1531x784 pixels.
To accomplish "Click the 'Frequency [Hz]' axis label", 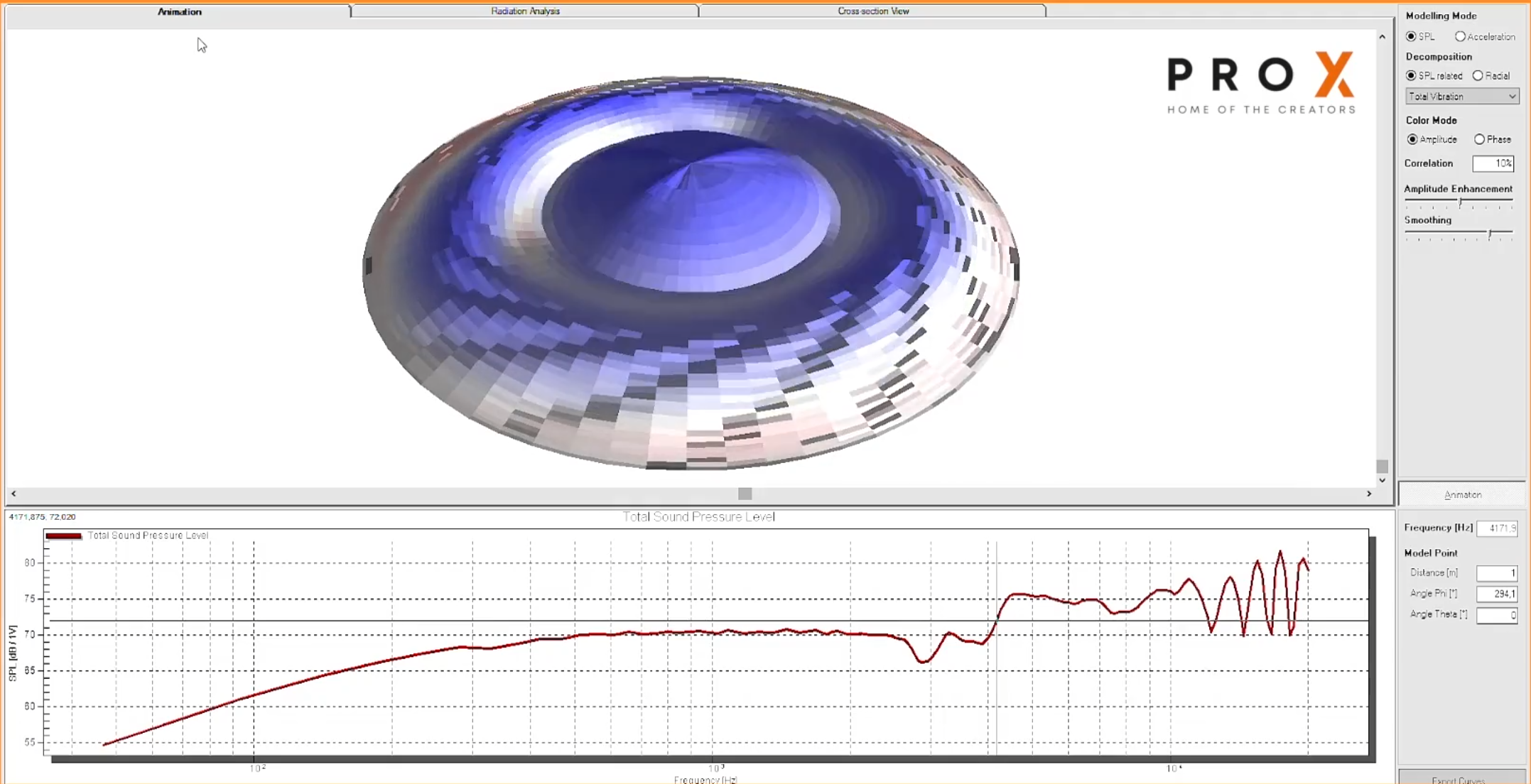I will click(x=705, y=779).
